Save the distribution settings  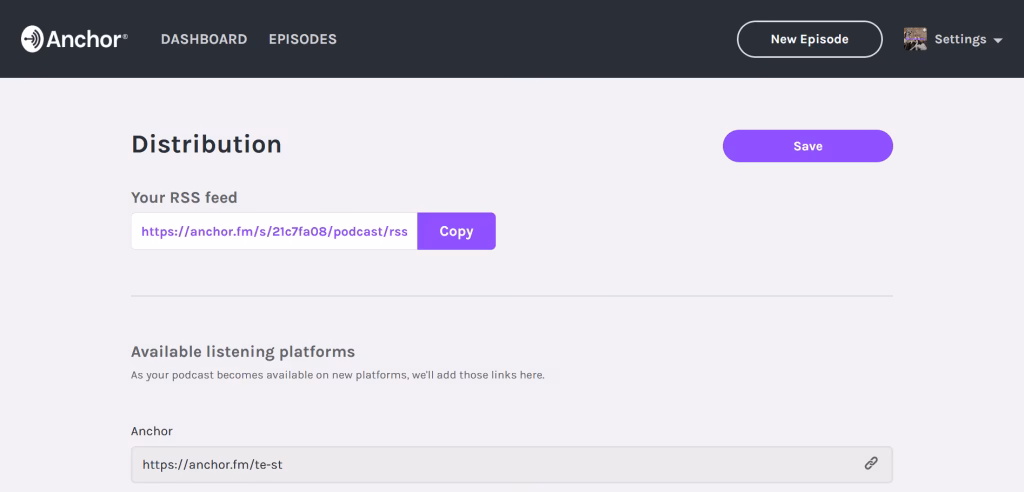pos(807,146)
